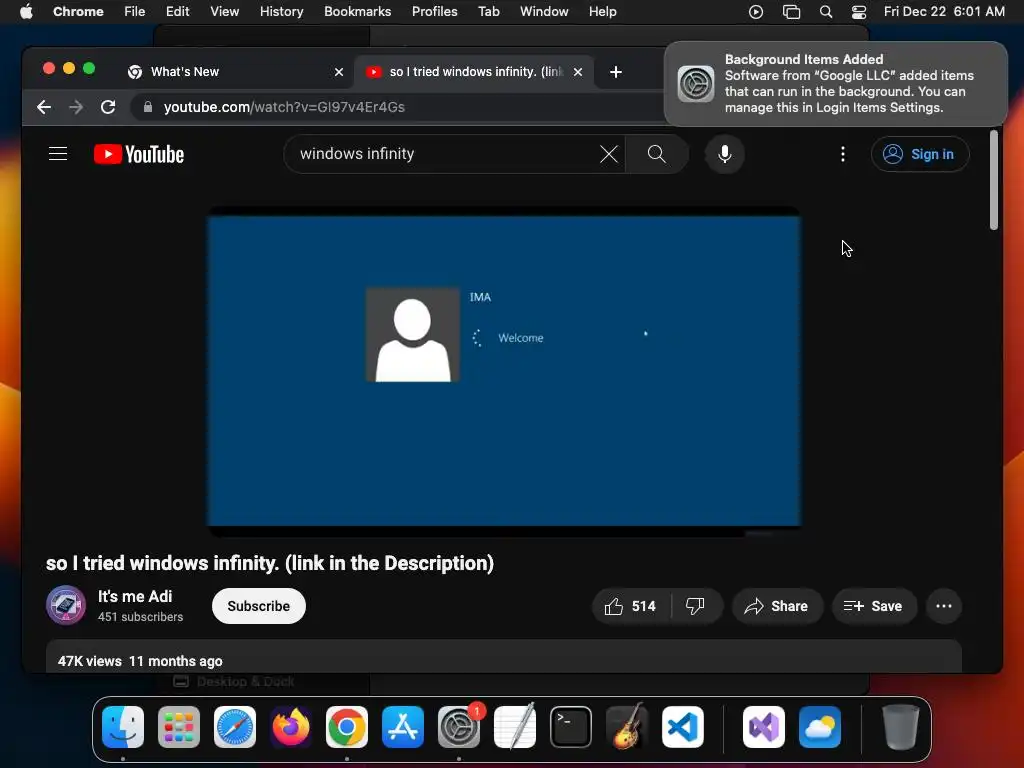Open Visual Studio Code from the Dock

(x=683, y=727)
